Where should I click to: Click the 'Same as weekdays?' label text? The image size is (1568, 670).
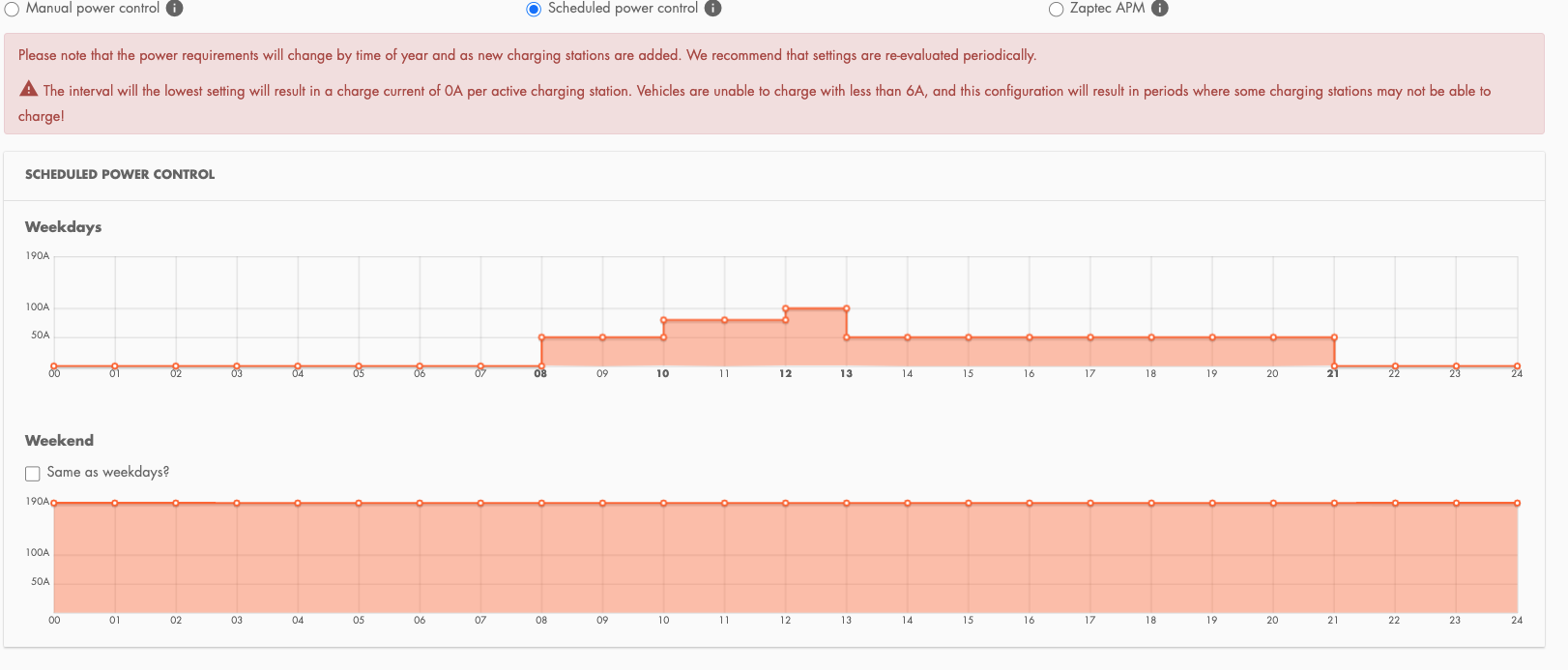[108, 472]
